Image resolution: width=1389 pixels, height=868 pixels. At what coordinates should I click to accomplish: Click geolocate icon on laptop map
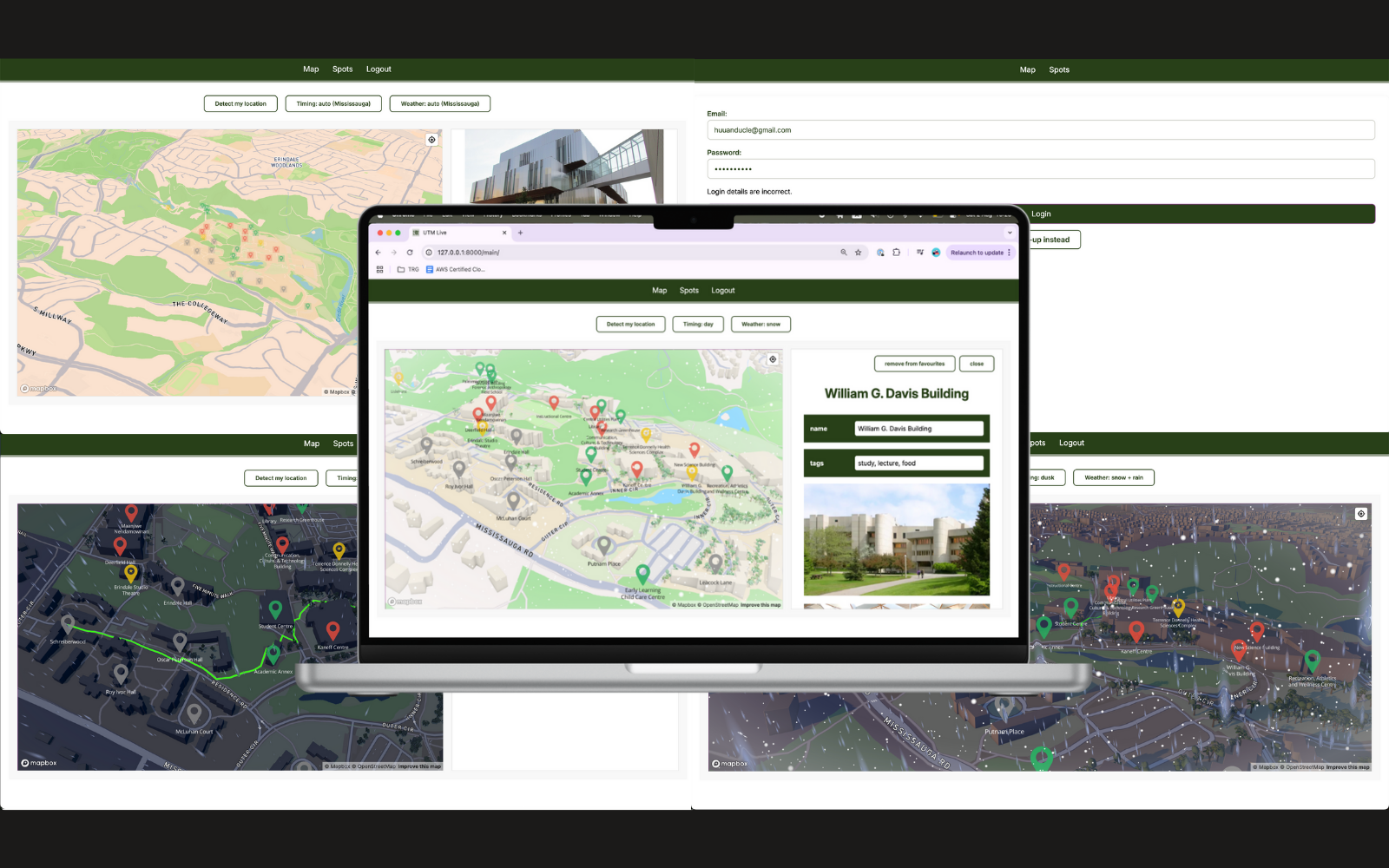773,359
